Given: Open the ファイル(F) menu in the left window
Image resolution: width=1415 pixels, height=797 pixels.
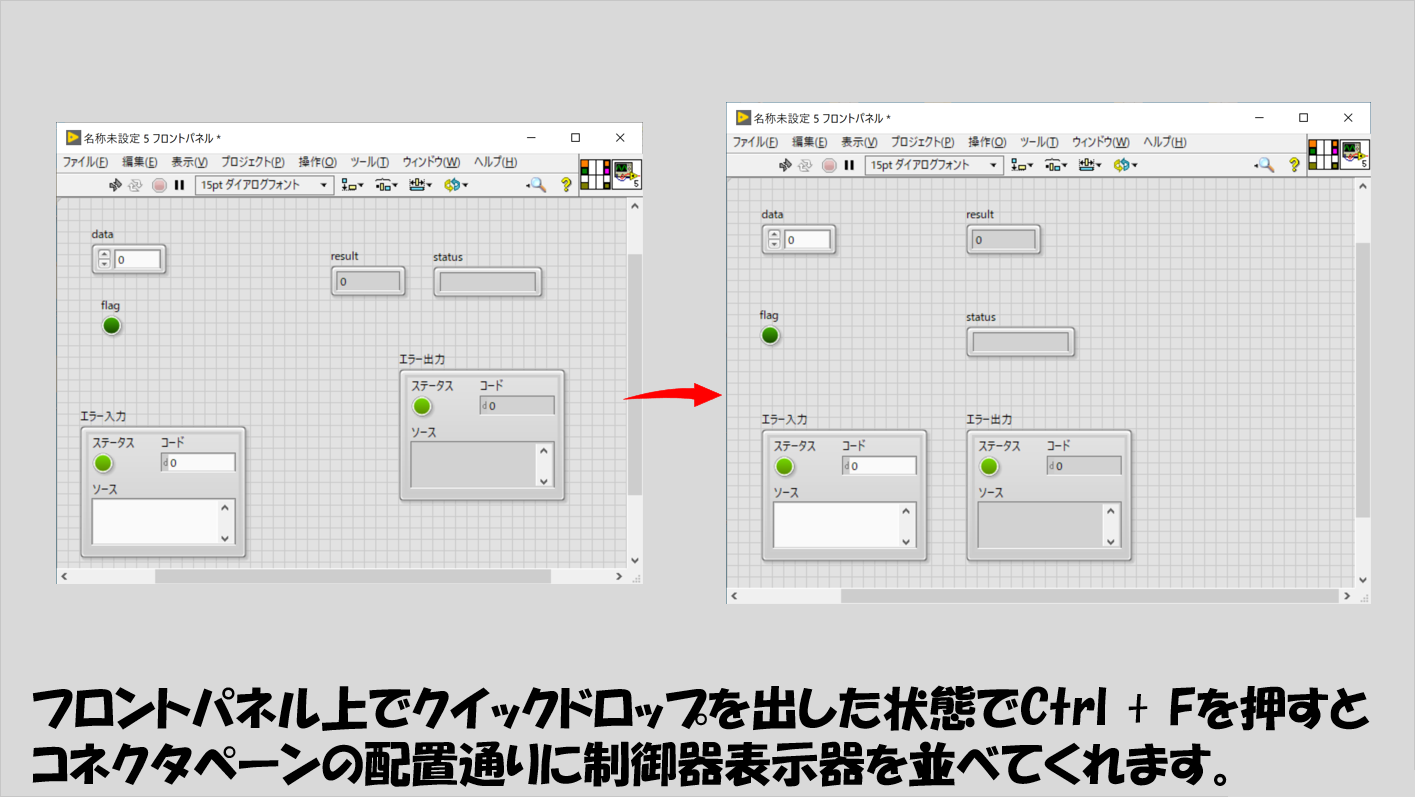Looking at the screenshot, I should [85, 162].
